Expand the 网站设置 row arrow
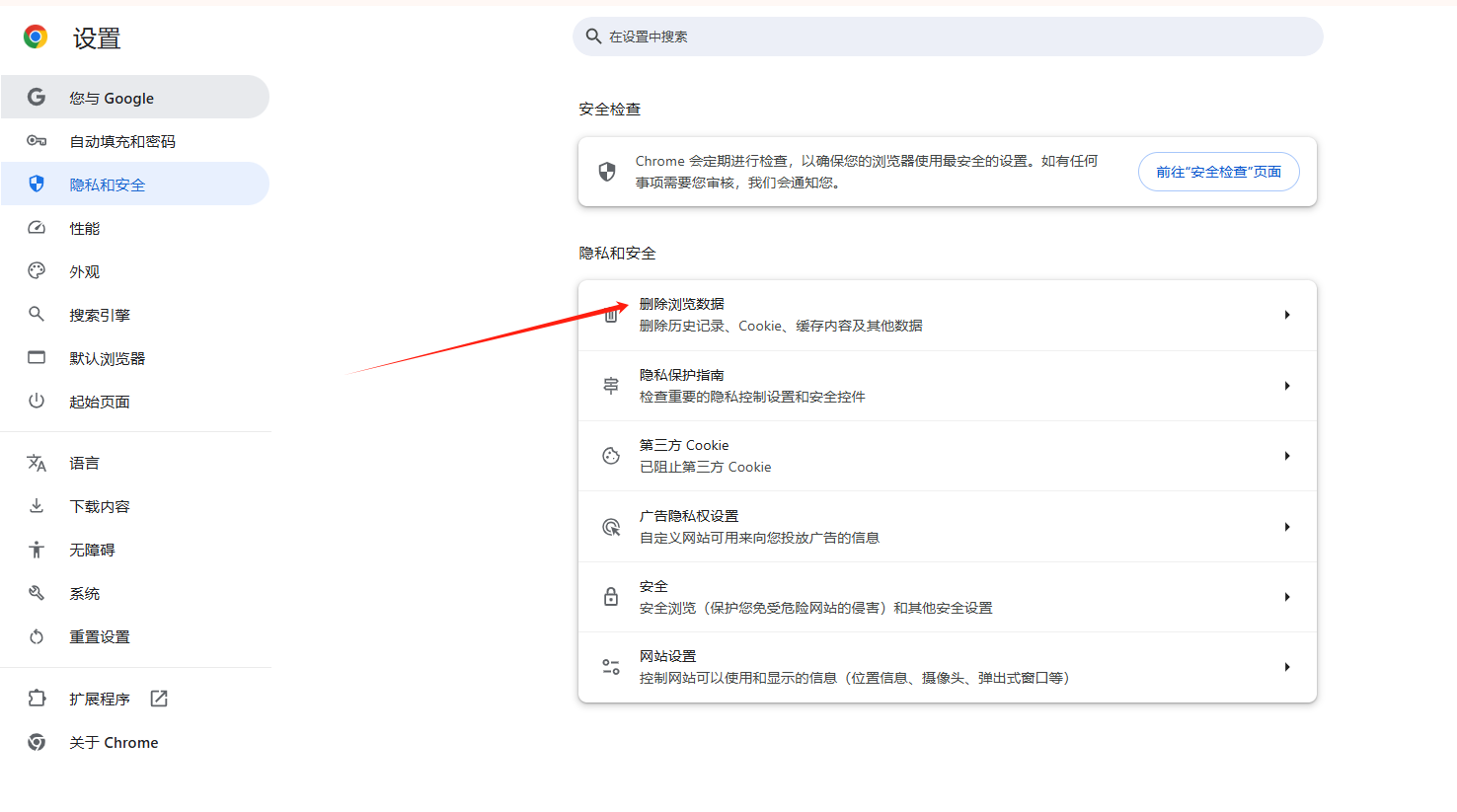The height and width of the screenshot is (812, 1457). 1287,667
